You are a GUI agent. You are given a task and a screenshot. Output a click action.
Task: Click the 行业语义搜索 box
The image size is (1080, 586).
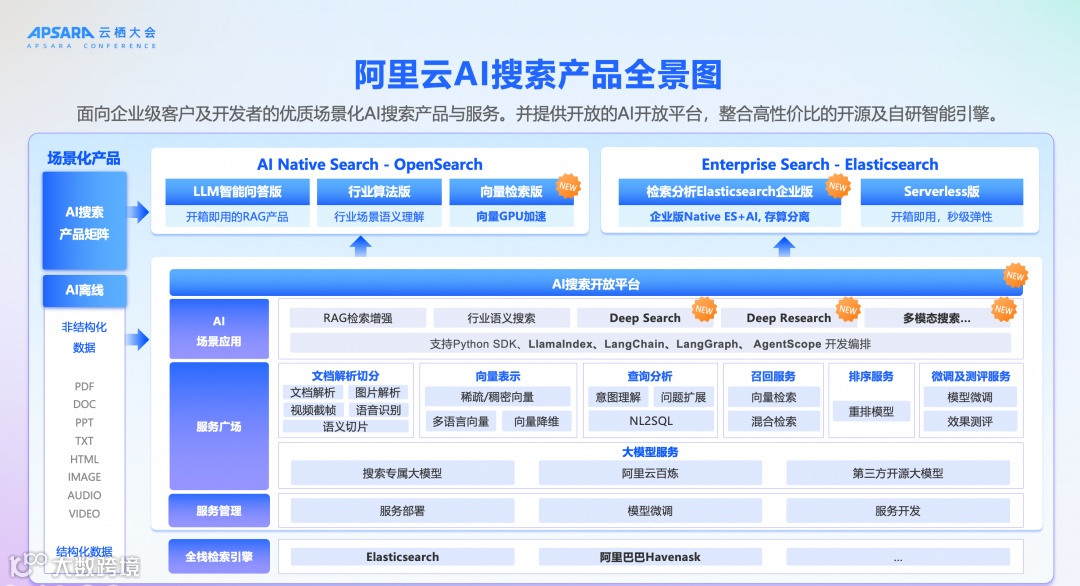(501, 318)
